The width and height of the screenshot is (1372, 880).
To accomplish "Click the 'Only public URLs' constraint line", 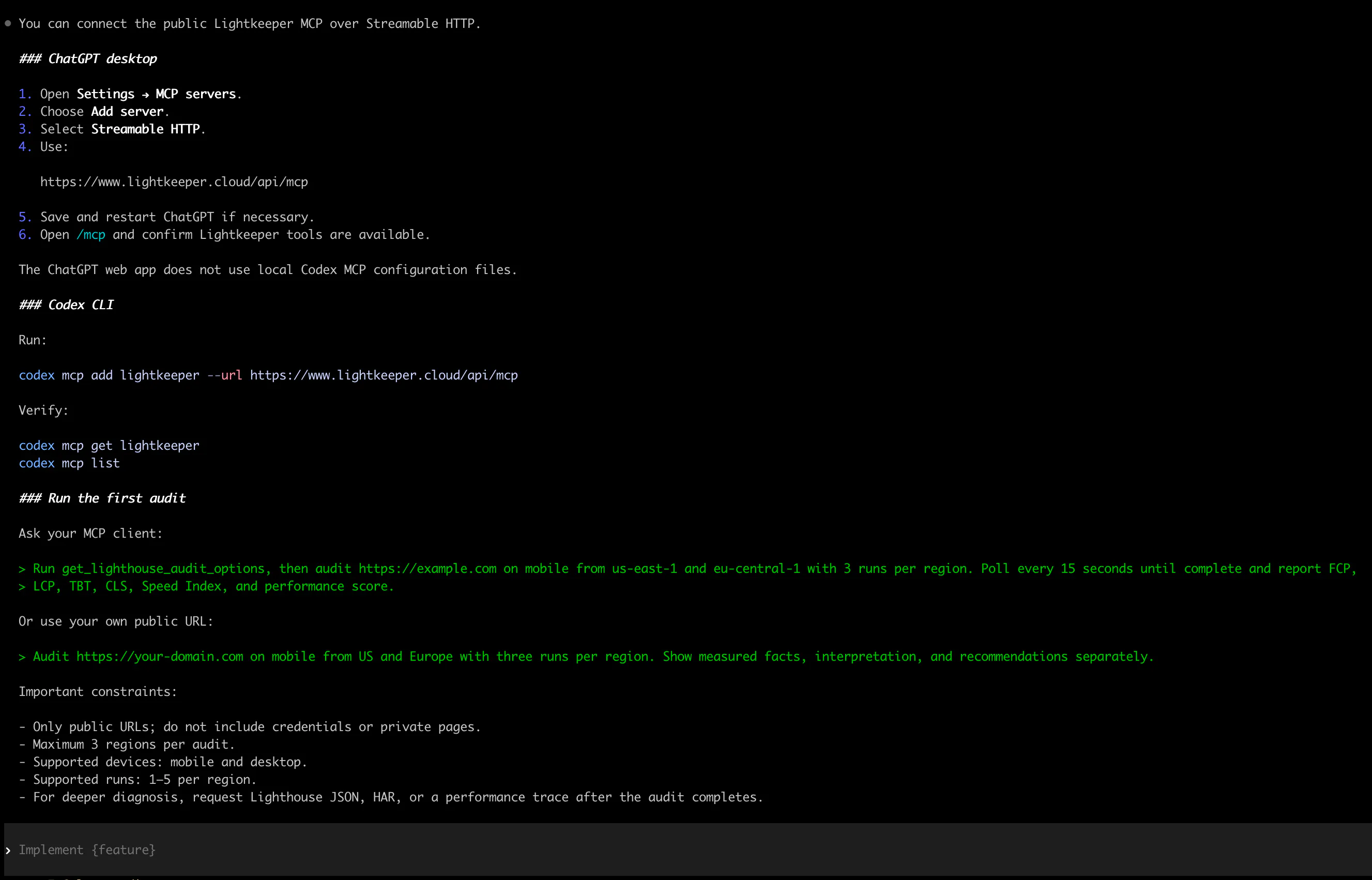I will point(250,727).
